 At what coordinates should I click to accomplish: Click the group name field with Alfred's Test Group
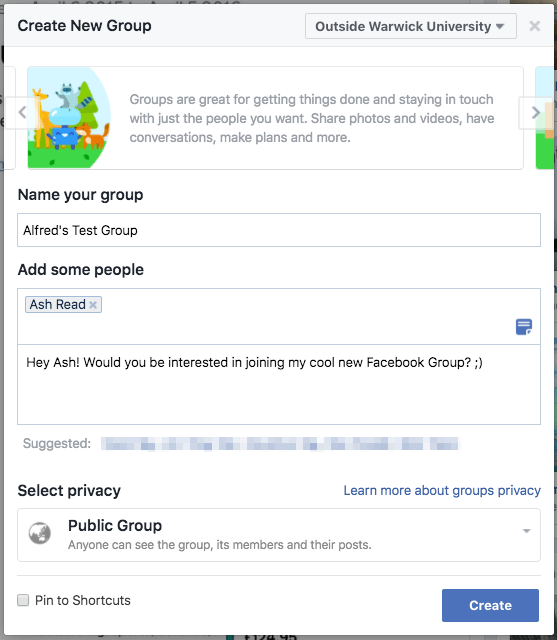pos(279,230)
